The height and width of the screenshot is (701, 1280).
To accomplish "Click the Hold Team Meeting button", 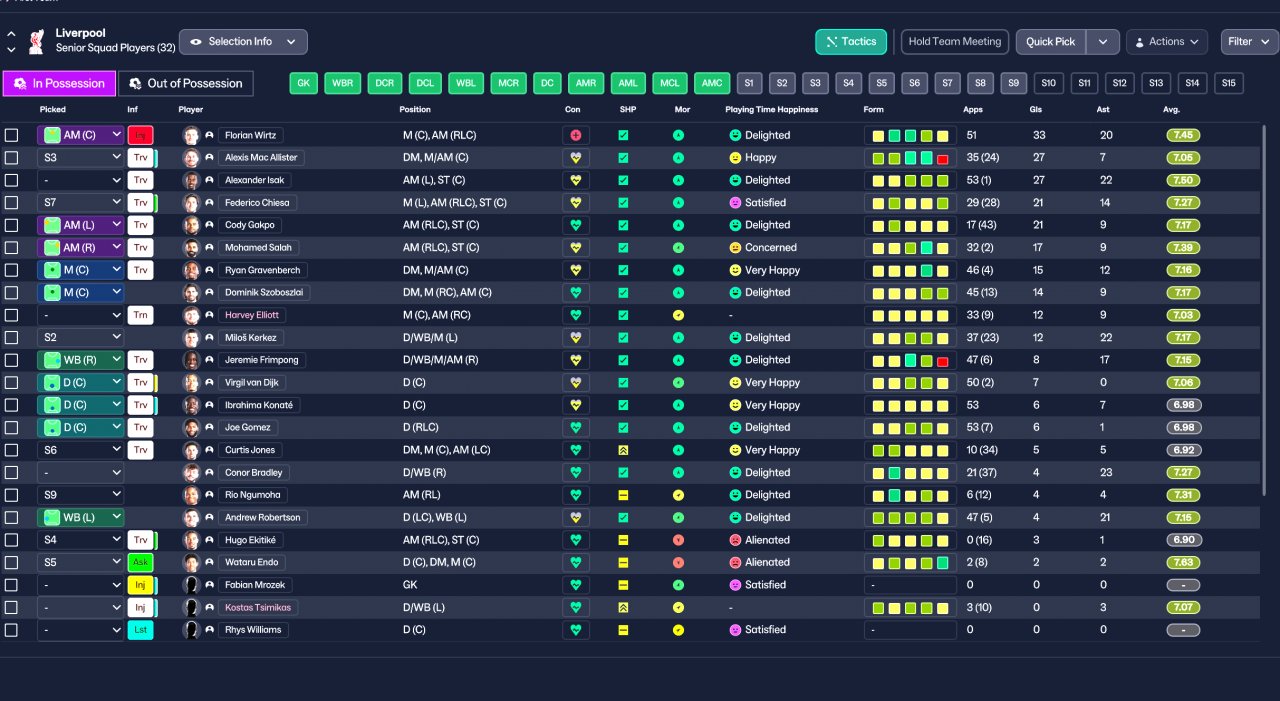I will [x=955, y=42].
